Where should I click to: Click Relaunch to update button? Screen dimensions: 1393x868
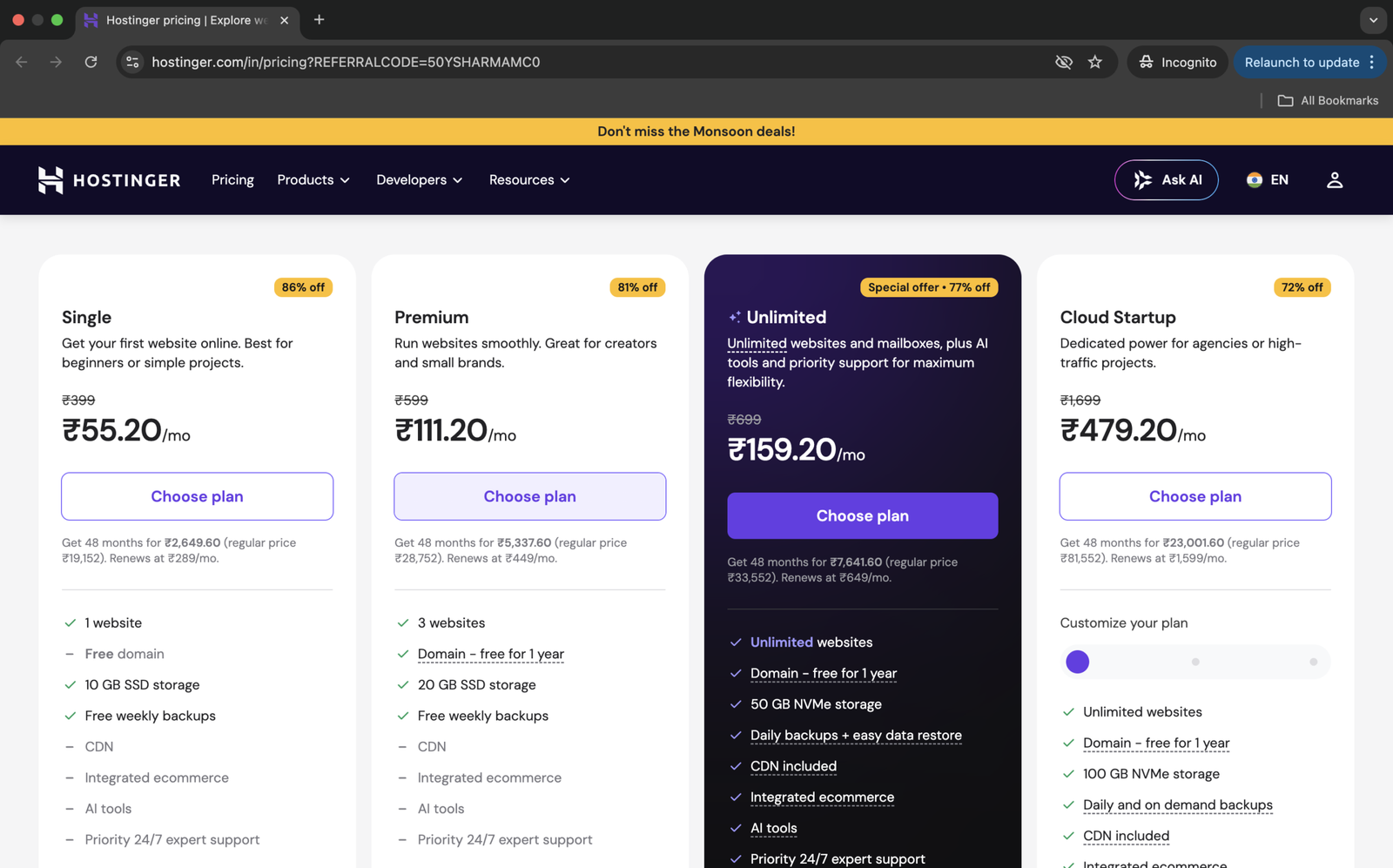[x=1302, y=62]
